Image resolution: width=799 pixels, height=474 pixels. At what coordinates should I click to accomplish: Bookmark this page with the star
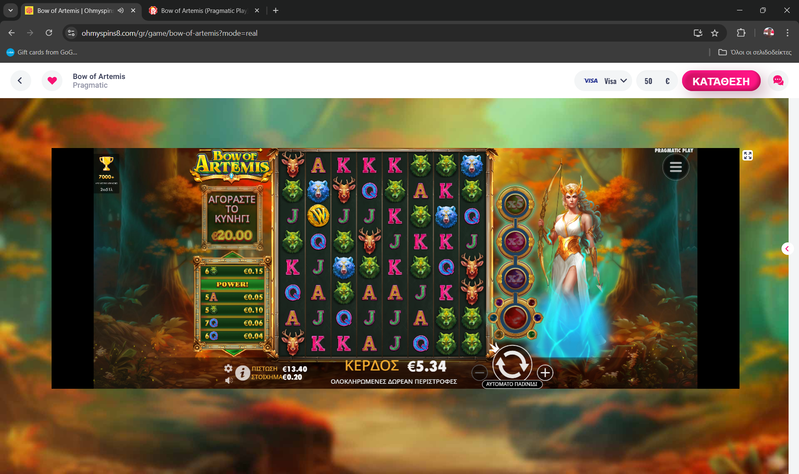[714, 33]
